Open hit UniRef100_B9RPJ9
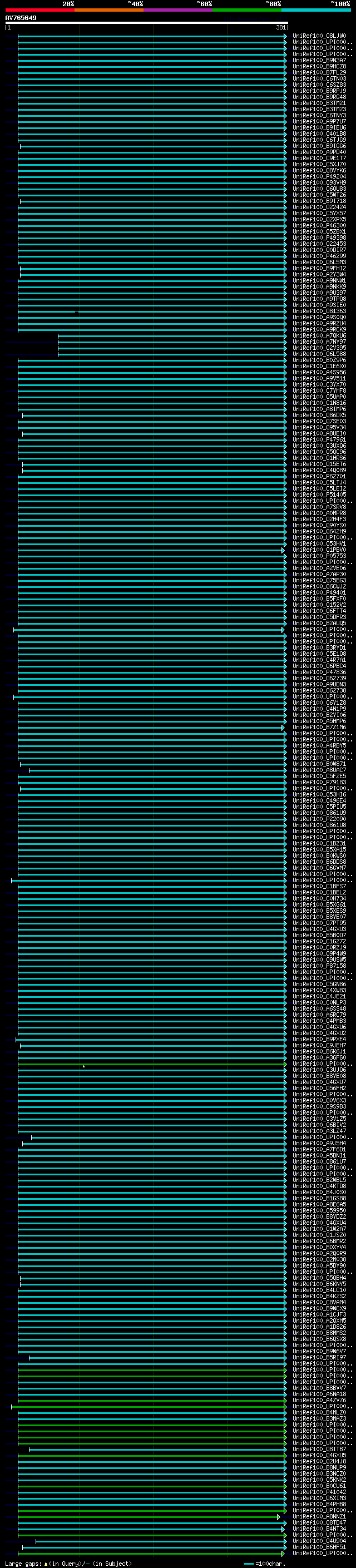Viewport: 356px width, 1568px height. [x=319, y=91]
